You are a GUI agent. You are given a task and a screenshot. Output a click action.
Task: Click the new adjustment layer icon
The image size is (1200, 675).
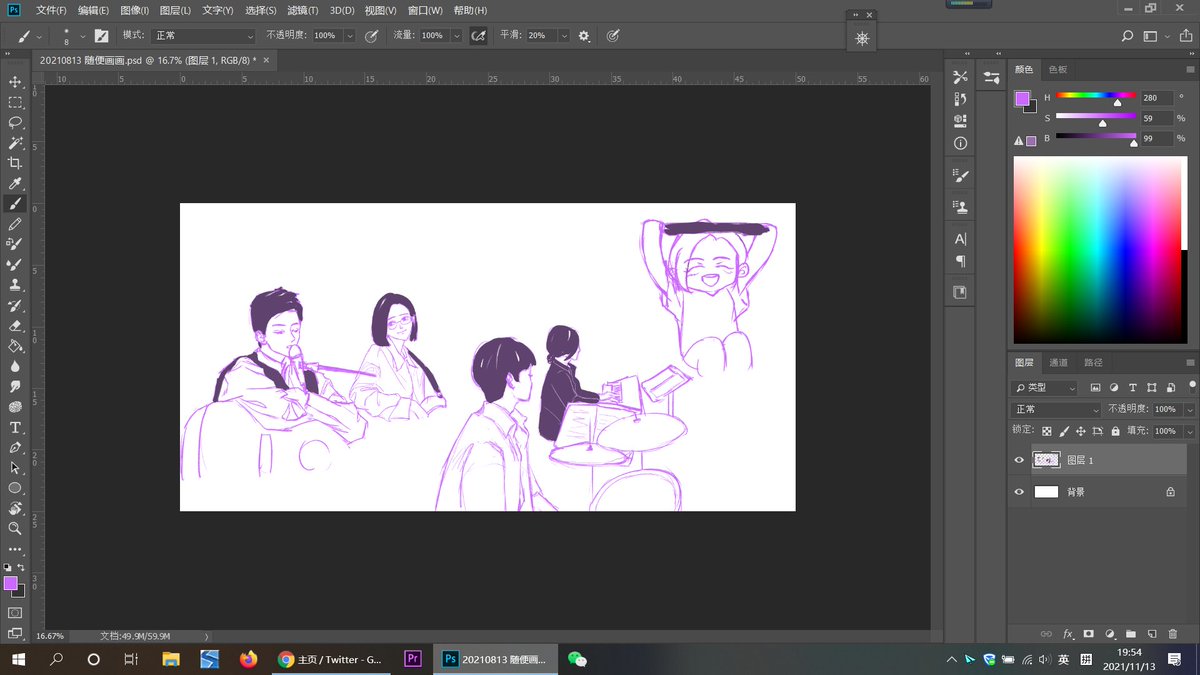click(x=1110, y=634)
